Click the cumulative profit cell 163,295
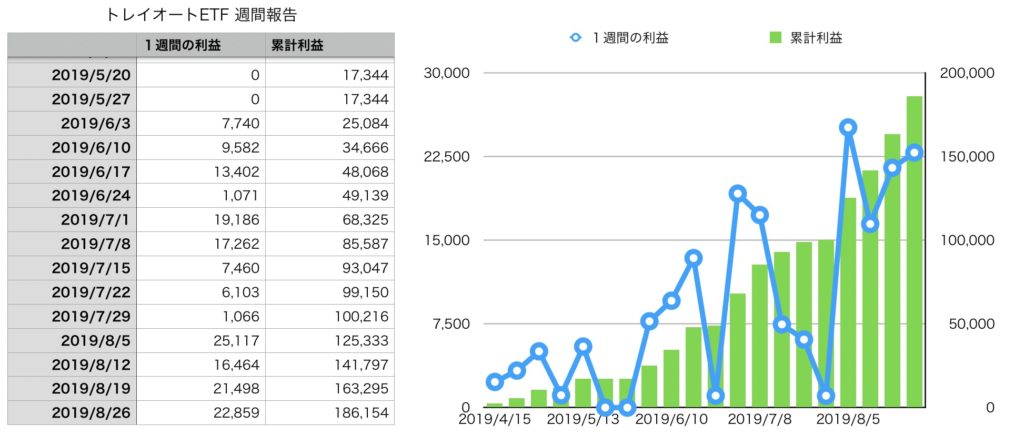Image resolution: width=1024 pixels, height=445 pixels. click(330, 389)
